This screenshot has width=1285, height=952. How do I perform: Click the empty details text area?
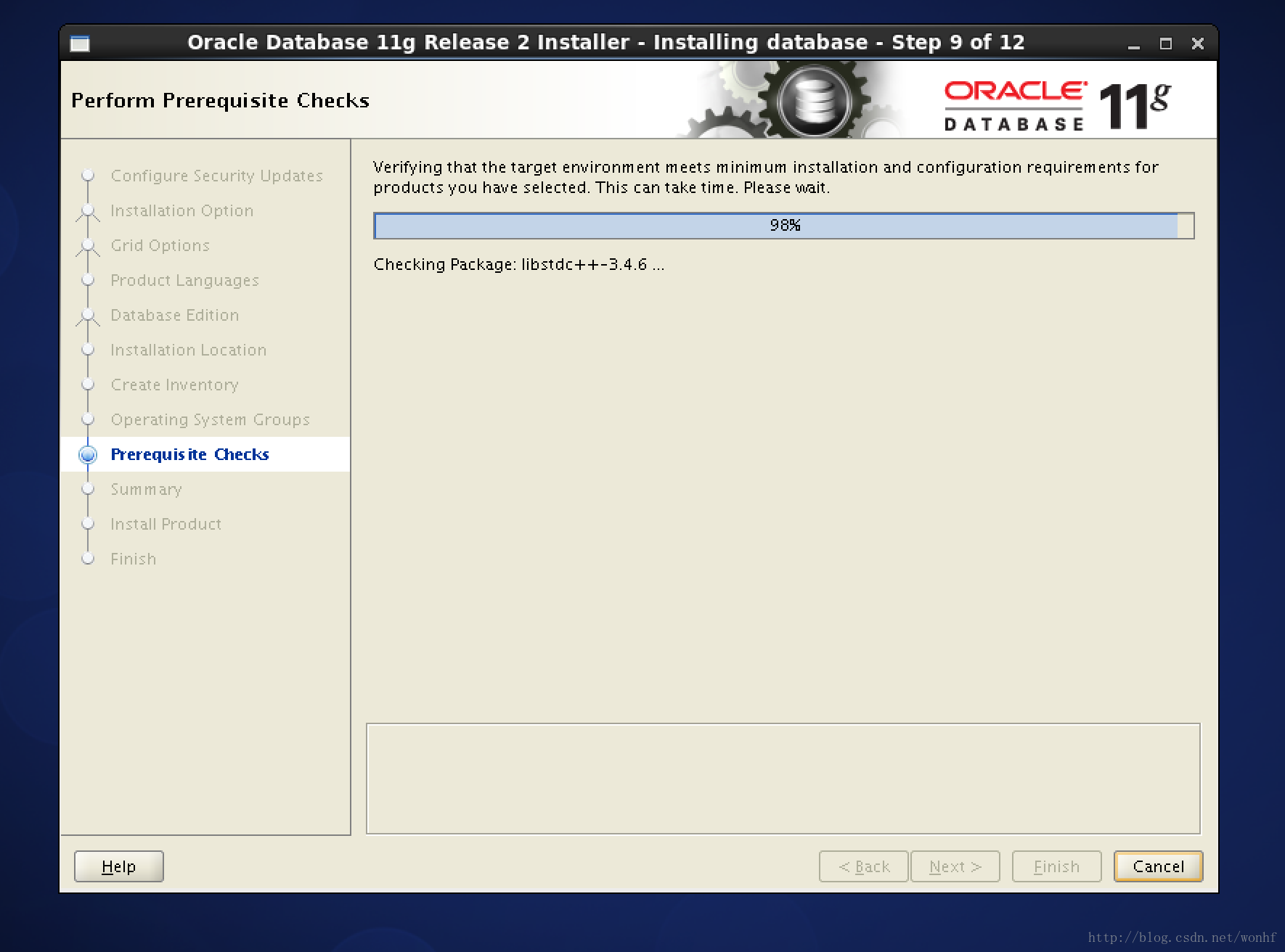pyautogui.click(x=783, y=779)
